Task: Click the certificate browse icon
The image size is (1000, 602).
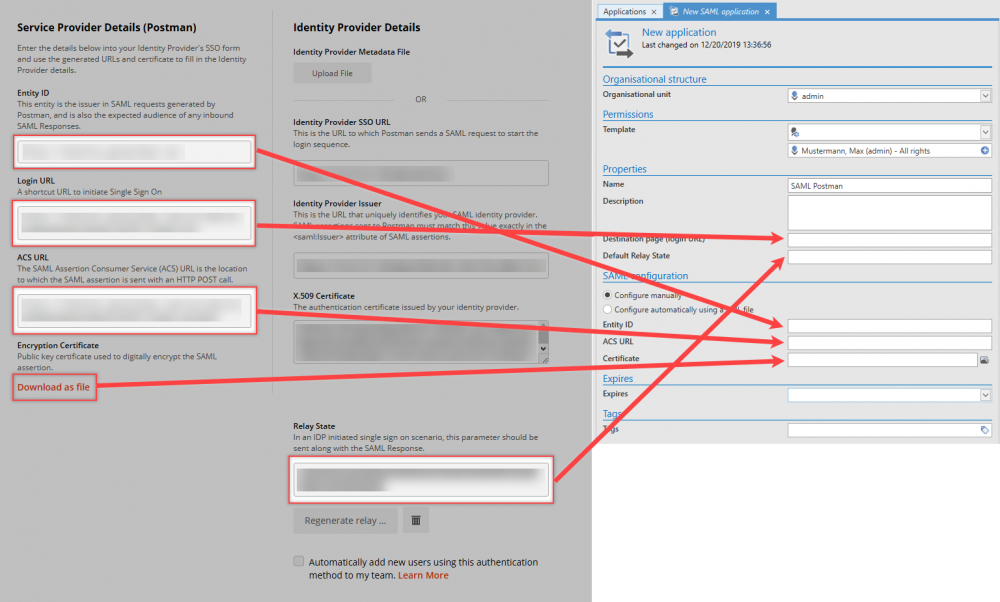Action: (984, 359)
